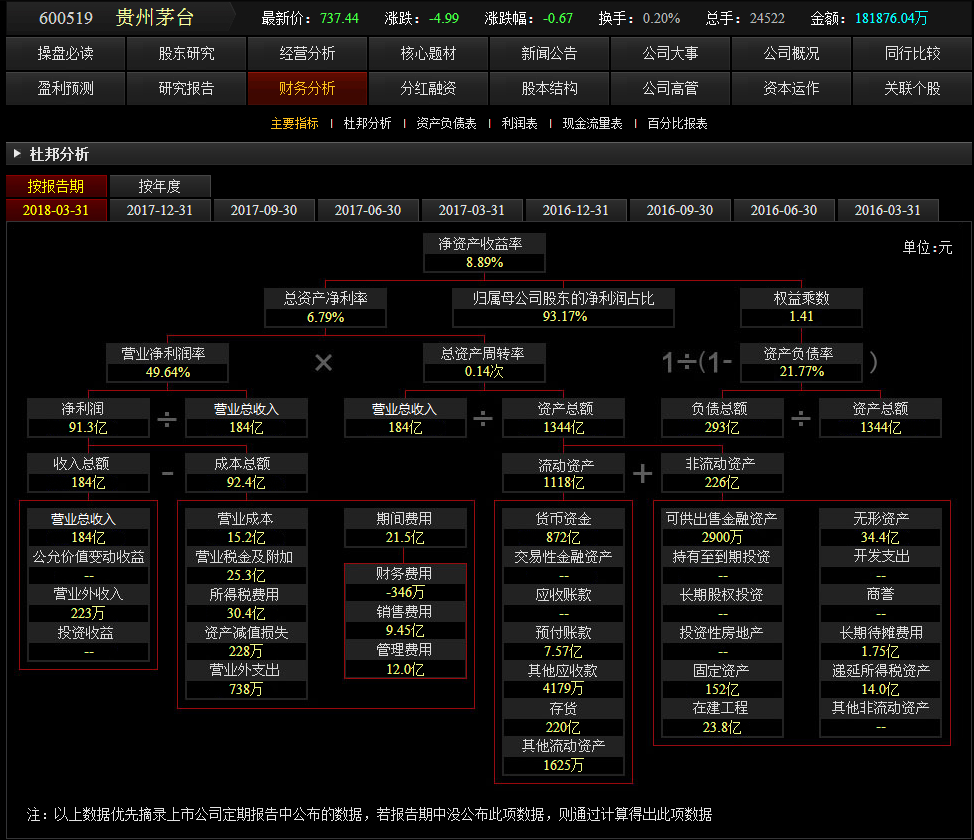
Task: Click 资产负债率 21.77% node
Action: [x=801, y=363]
